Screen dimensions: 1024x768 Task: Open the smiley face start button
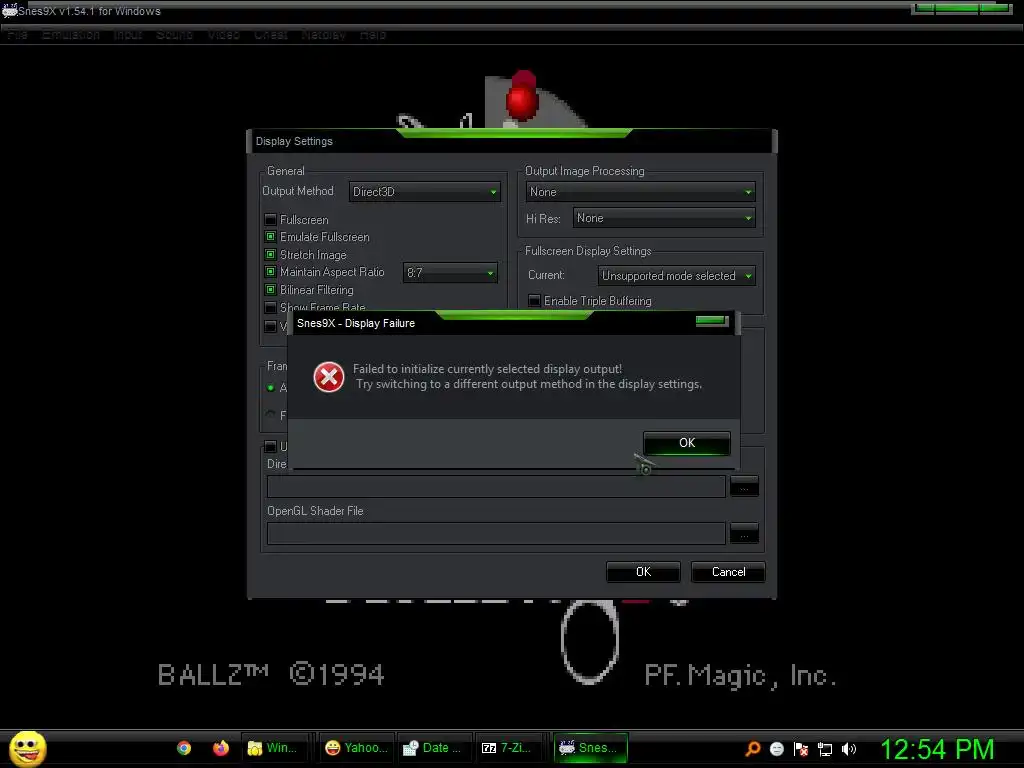pyautogui.click(x=27, y=748)
